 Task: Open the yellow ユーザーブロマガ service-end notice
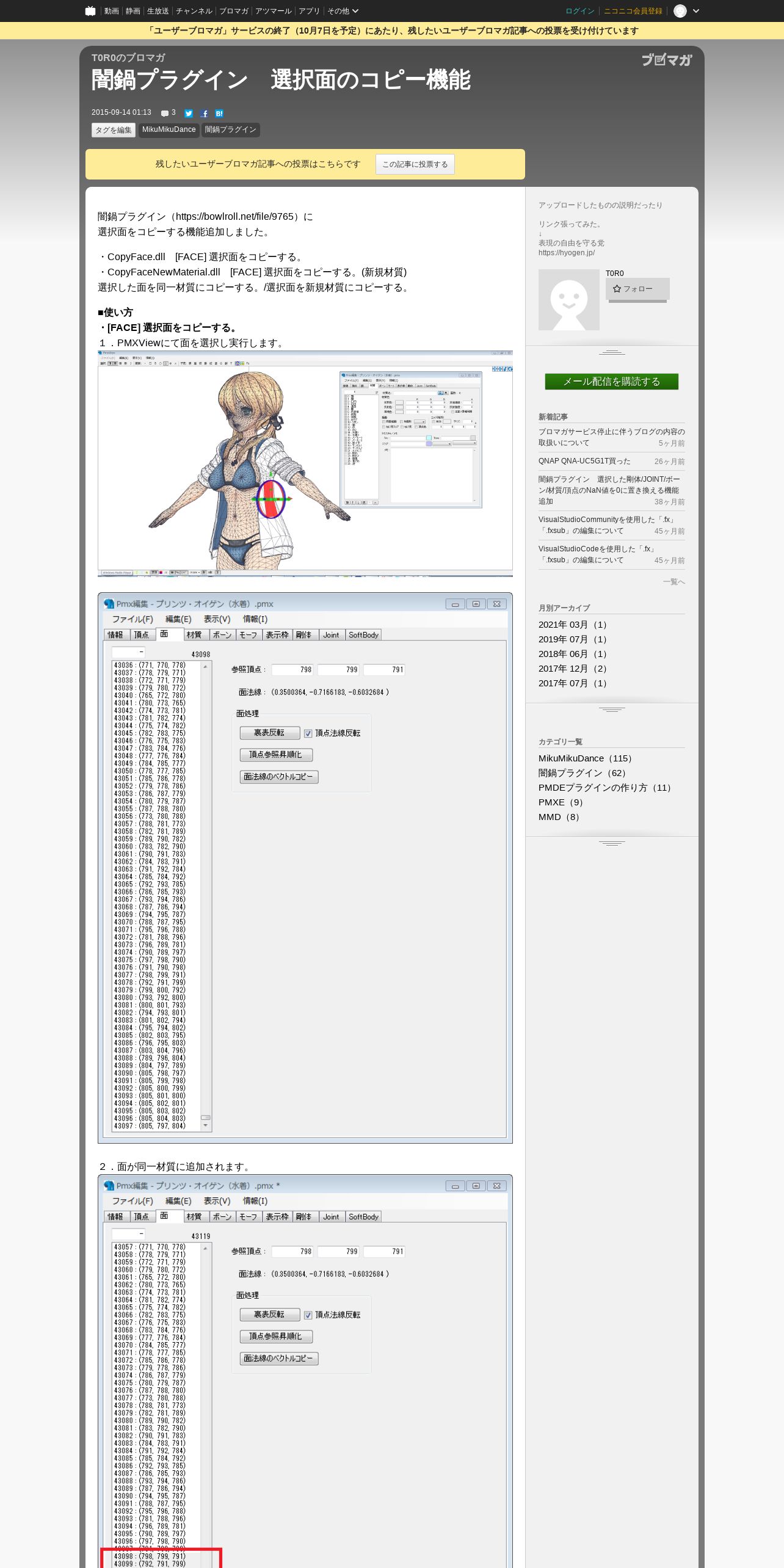coord(392,31)
